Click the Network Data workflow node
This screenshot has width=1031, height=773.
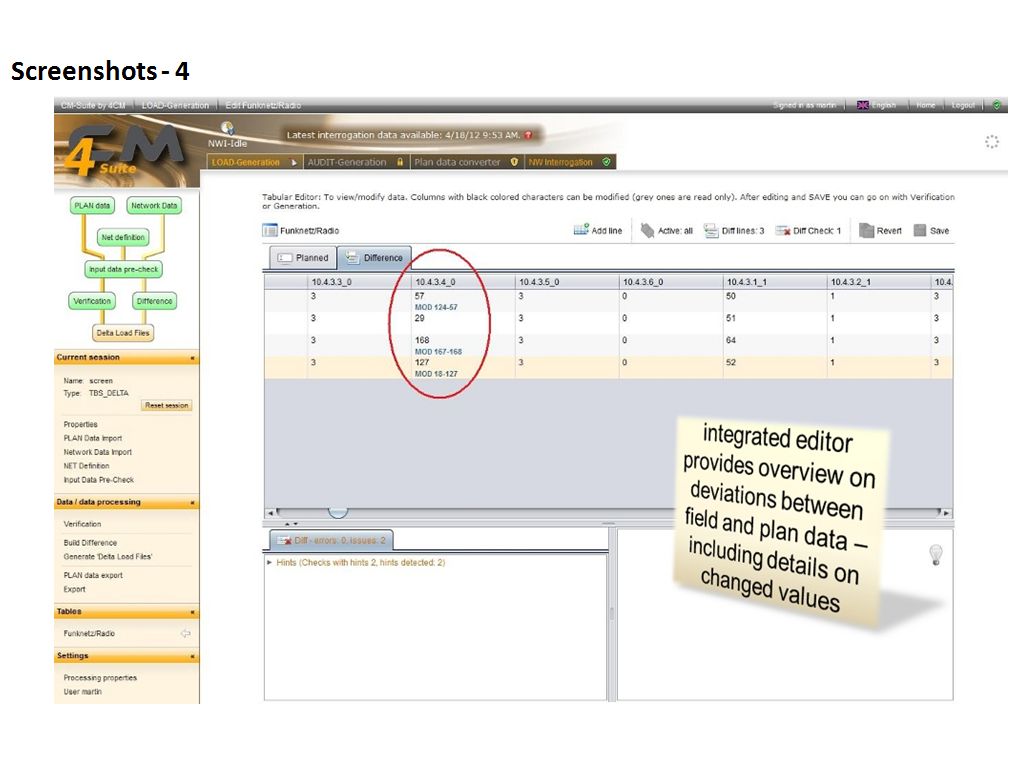point(154,206)
